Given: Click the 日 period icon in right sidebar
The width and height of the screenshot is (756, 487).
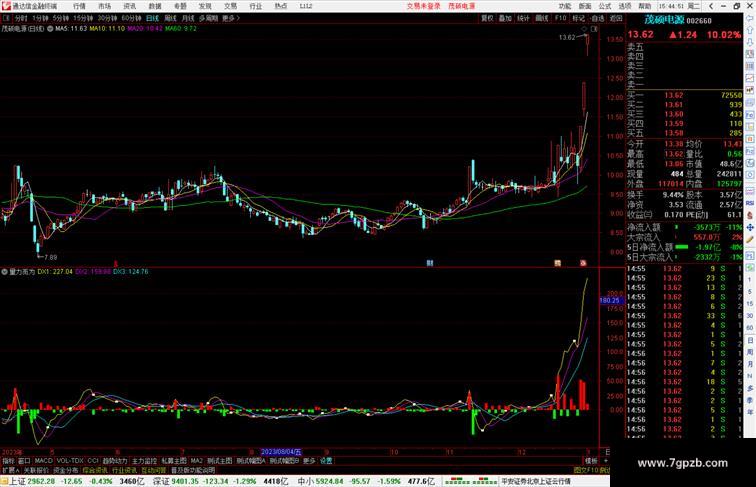Looking at the screenshot, I should pos(750,340).
